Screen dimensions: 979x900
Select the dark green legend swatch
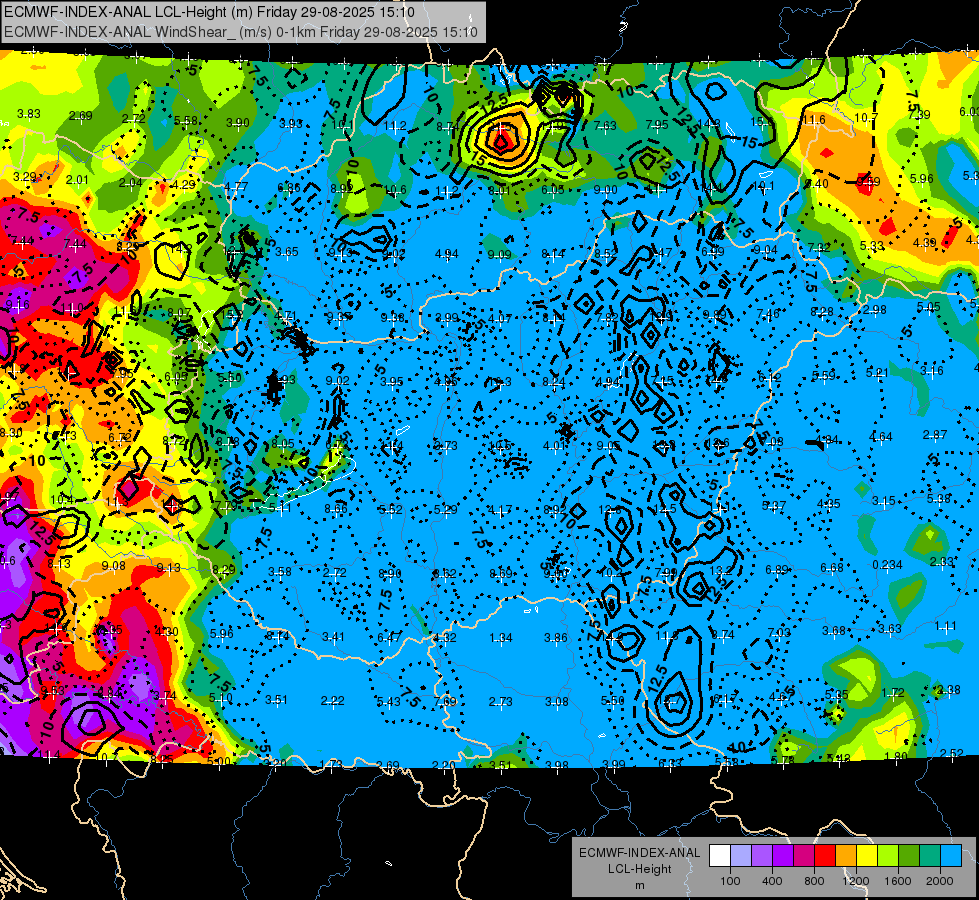coord(908,856)
